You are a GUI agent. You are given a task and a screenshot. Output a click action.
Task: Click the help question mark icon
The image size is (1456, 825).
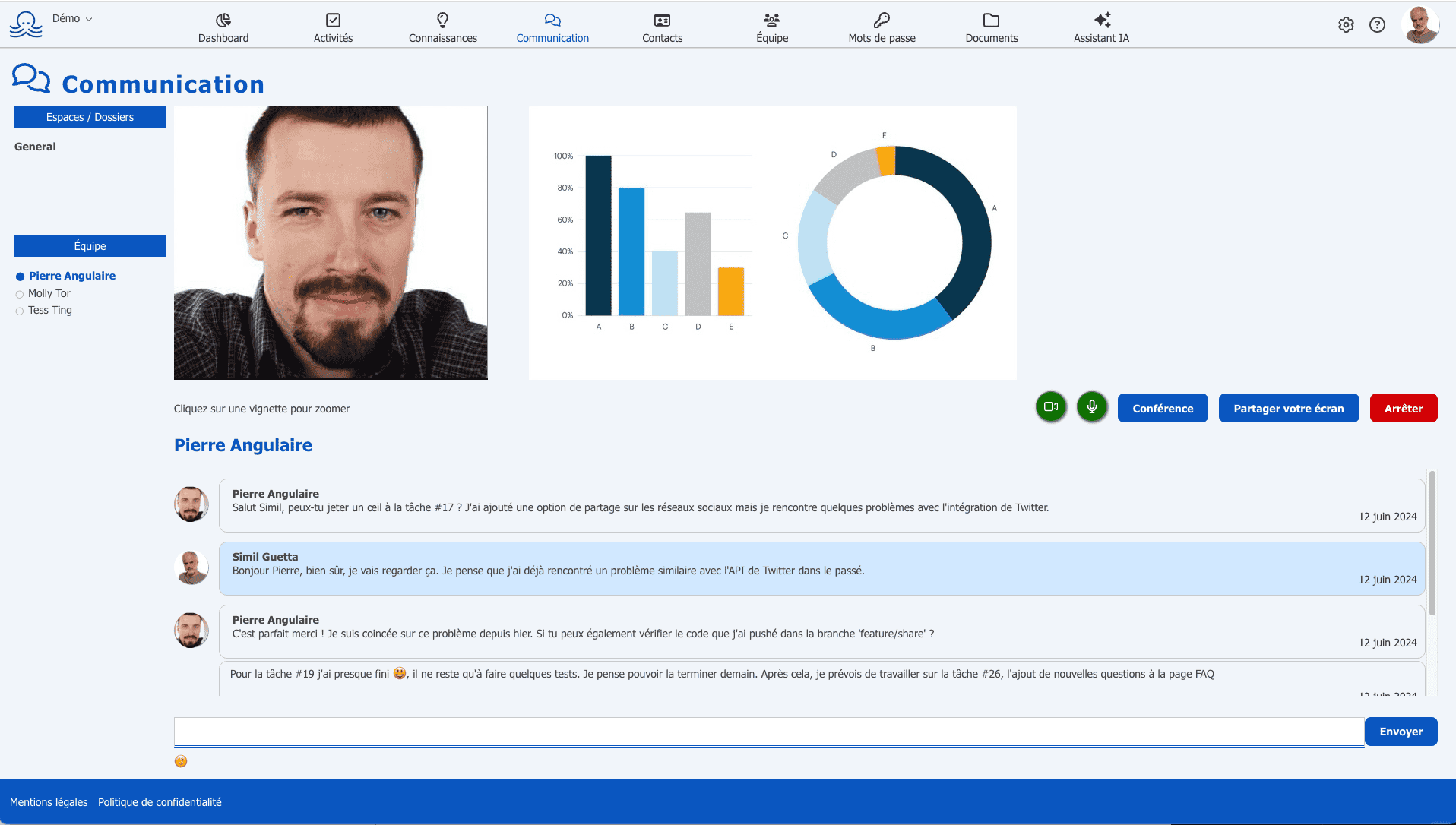[1377, 25]
